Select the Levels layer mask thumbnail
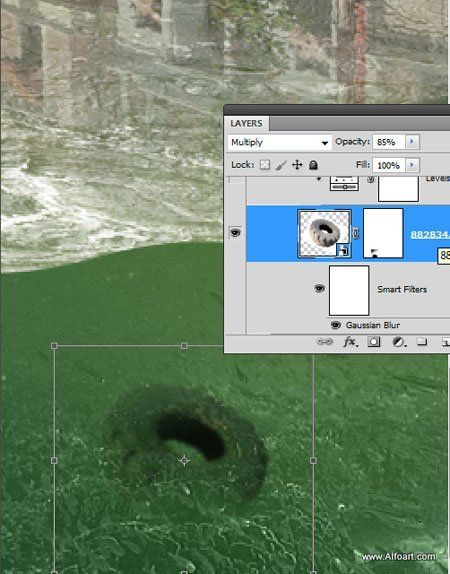The image size is (450, 574). [398, 188]
